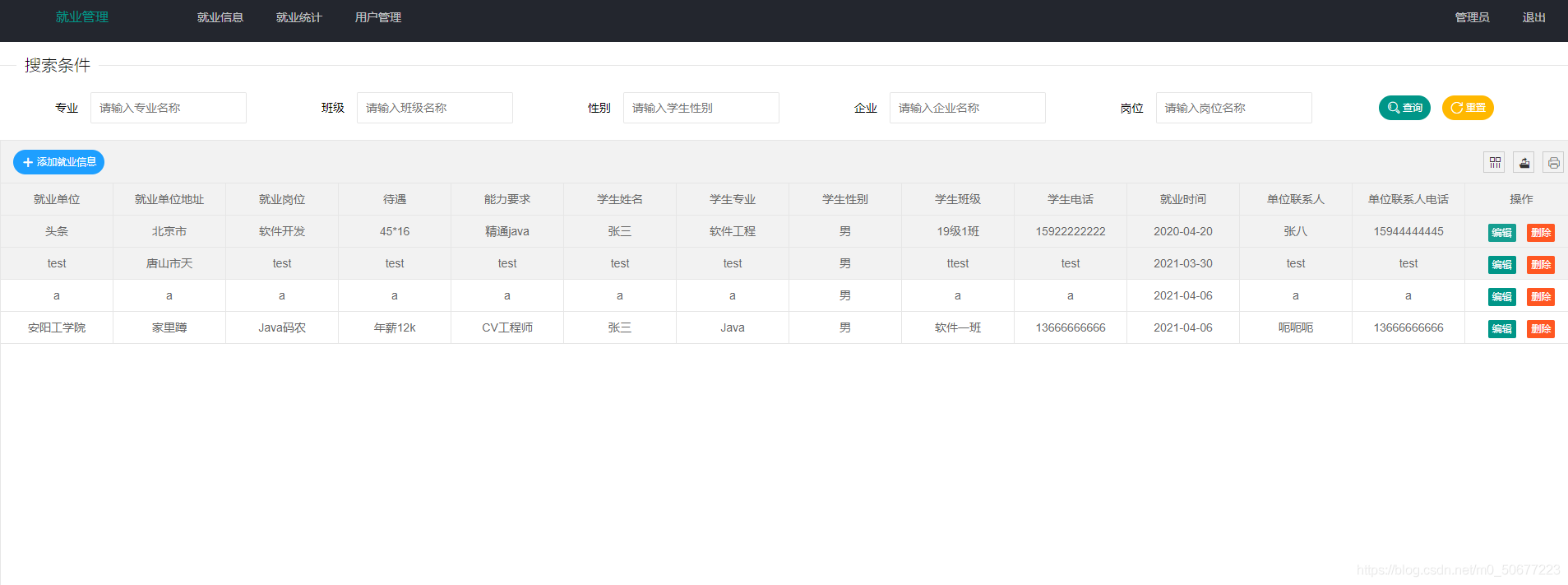The width and height of the screenshot is (1568, 585).
Task: Focus the 企业 name input field
Action: click(x=968, y=108)
